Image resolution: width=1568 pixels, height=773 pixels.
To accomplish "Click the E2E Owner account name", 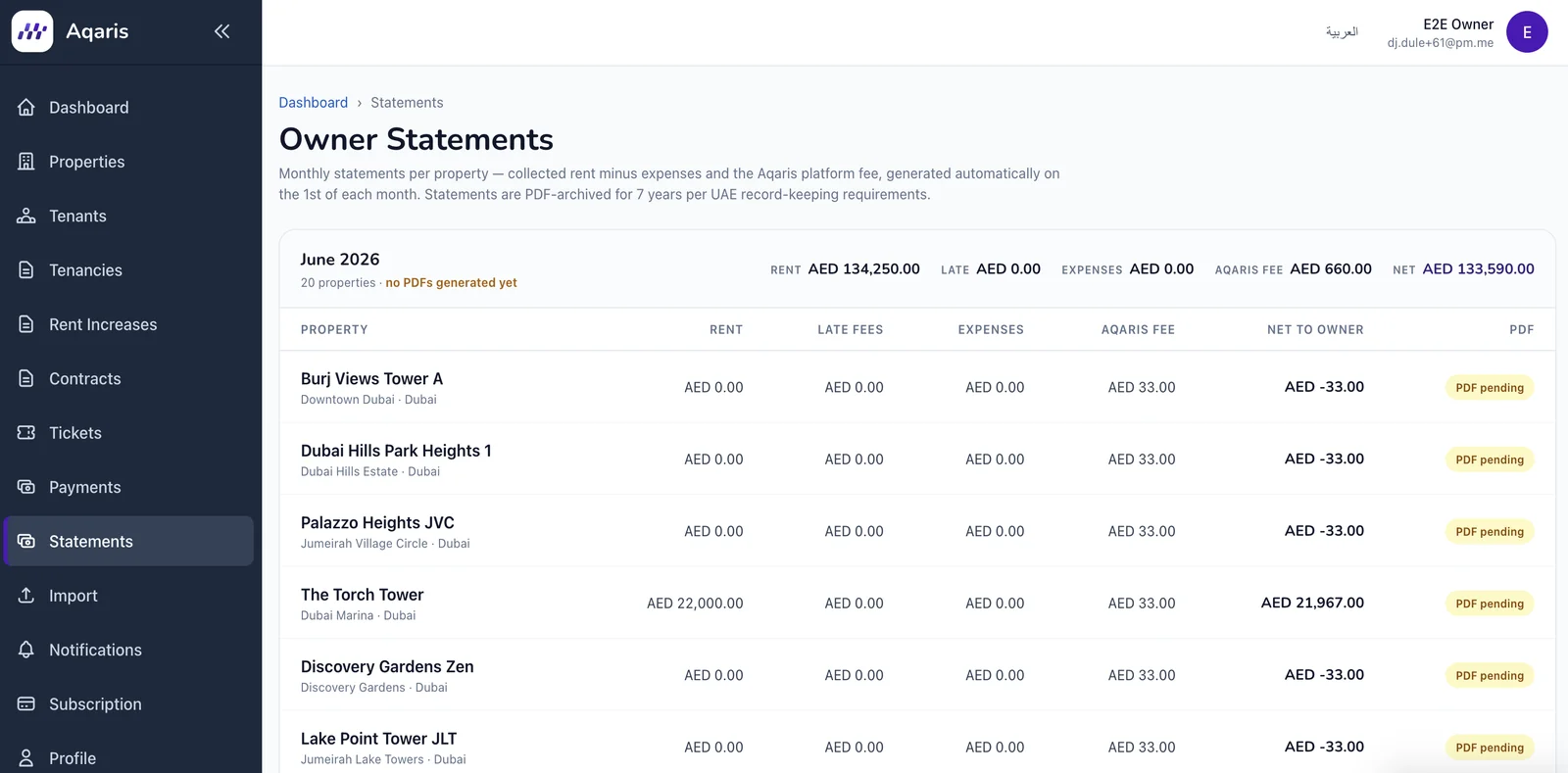I will [x=1458, y=24].
